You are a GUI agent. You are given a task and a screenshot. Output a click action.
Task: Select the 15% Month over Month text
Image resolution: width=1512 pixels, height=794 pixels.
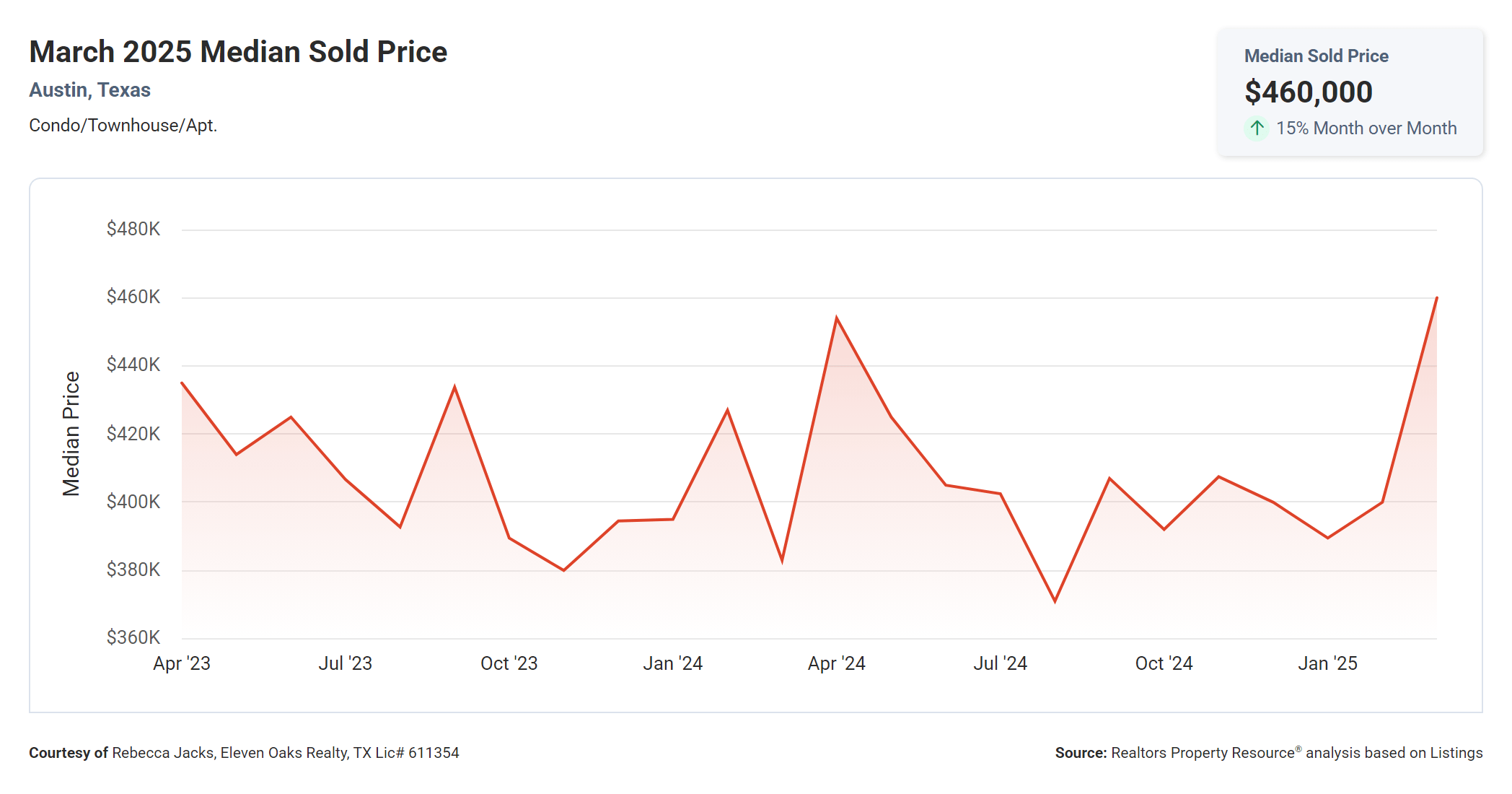(1366, 128)
